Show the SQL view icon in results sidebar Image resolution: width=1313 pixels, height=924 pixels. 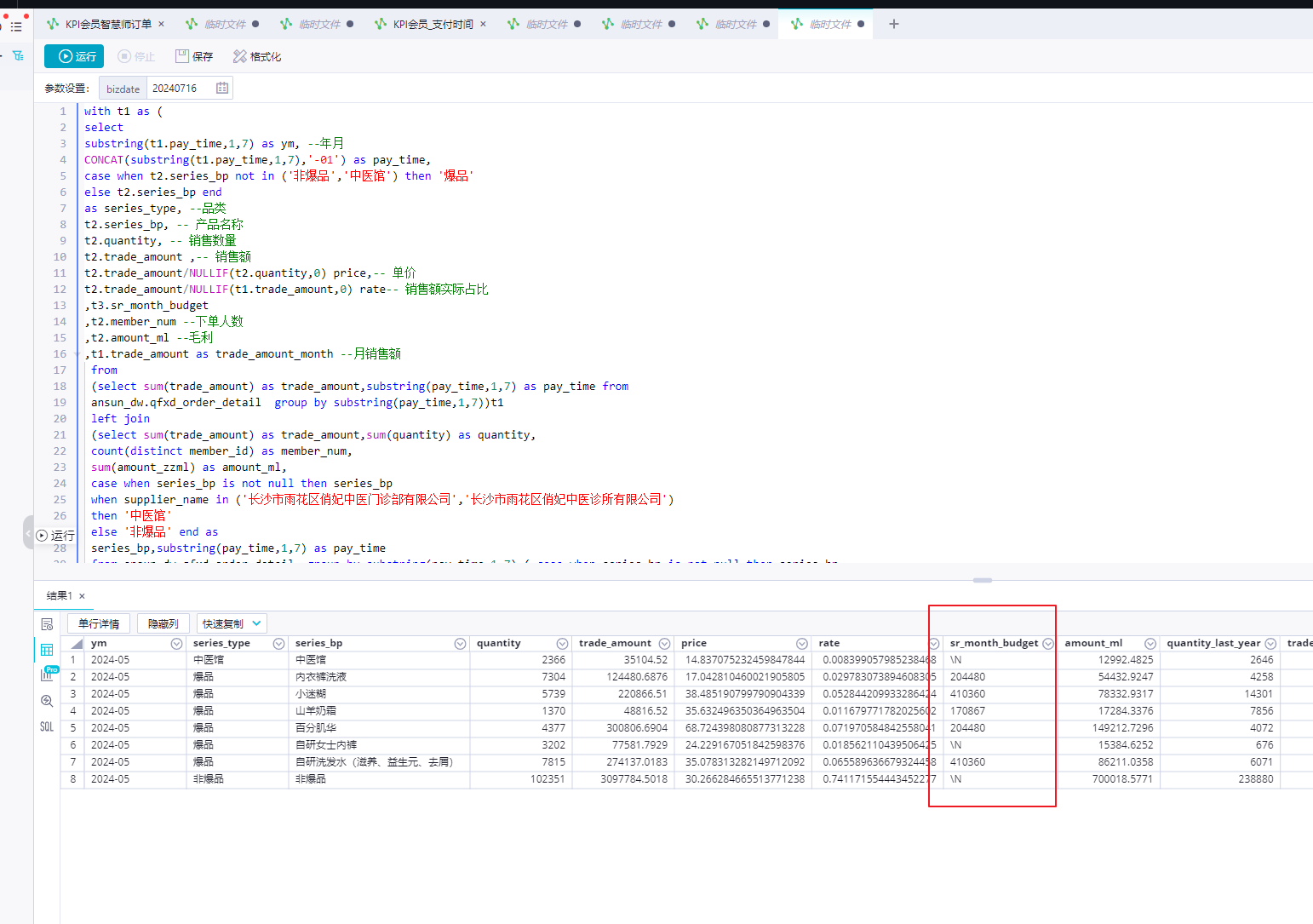click(x=47, y=726)
